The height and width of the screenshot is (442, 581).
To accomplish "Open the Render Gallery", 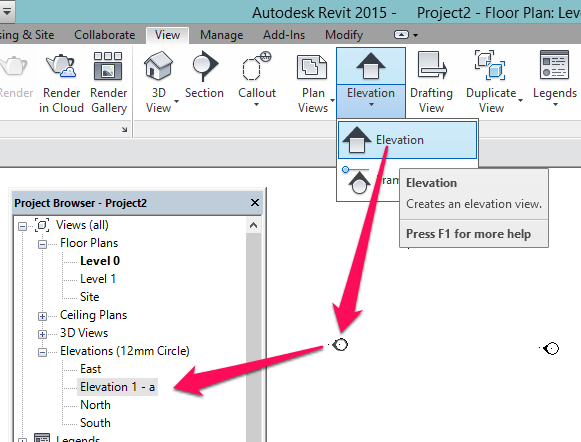I will coord(109,83).
